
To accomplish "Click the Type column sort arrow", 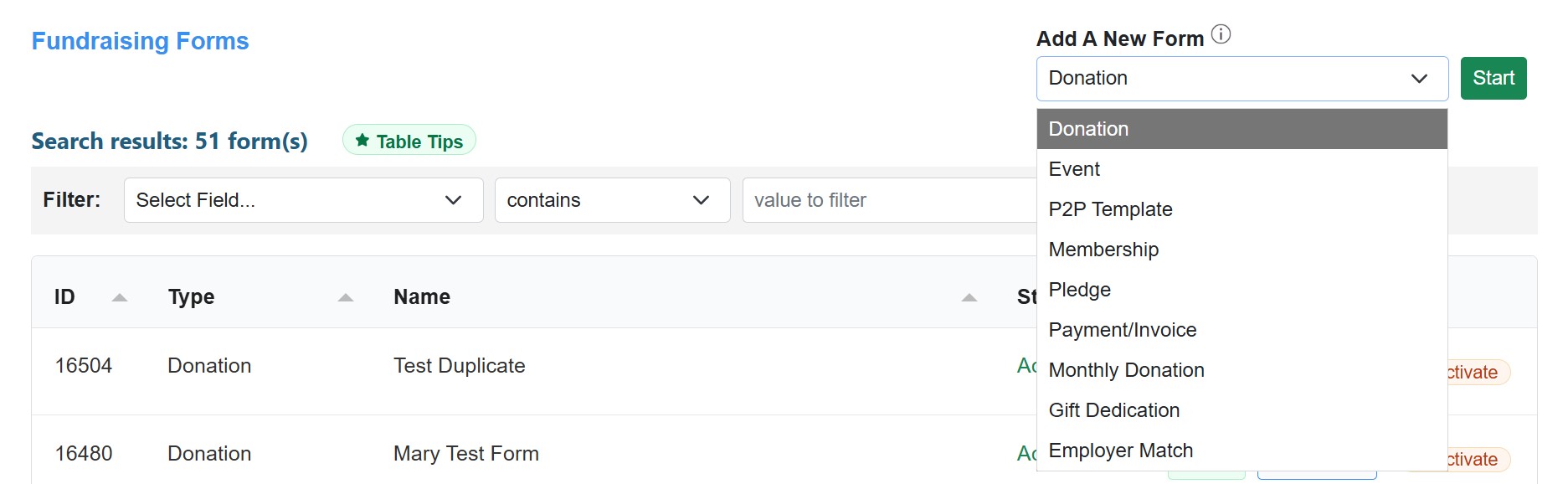I will [346, 297].
